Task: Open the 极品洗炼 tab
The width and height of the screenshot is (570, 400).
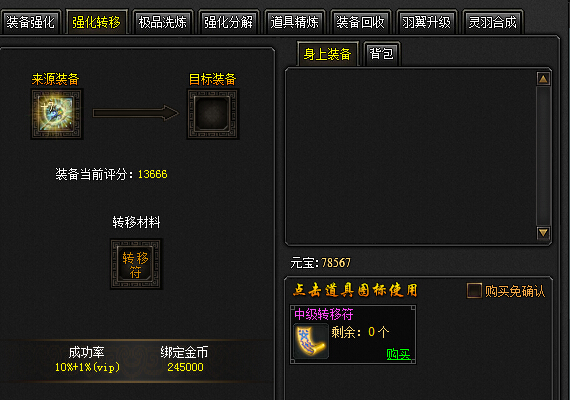Action: coord(162,22)
